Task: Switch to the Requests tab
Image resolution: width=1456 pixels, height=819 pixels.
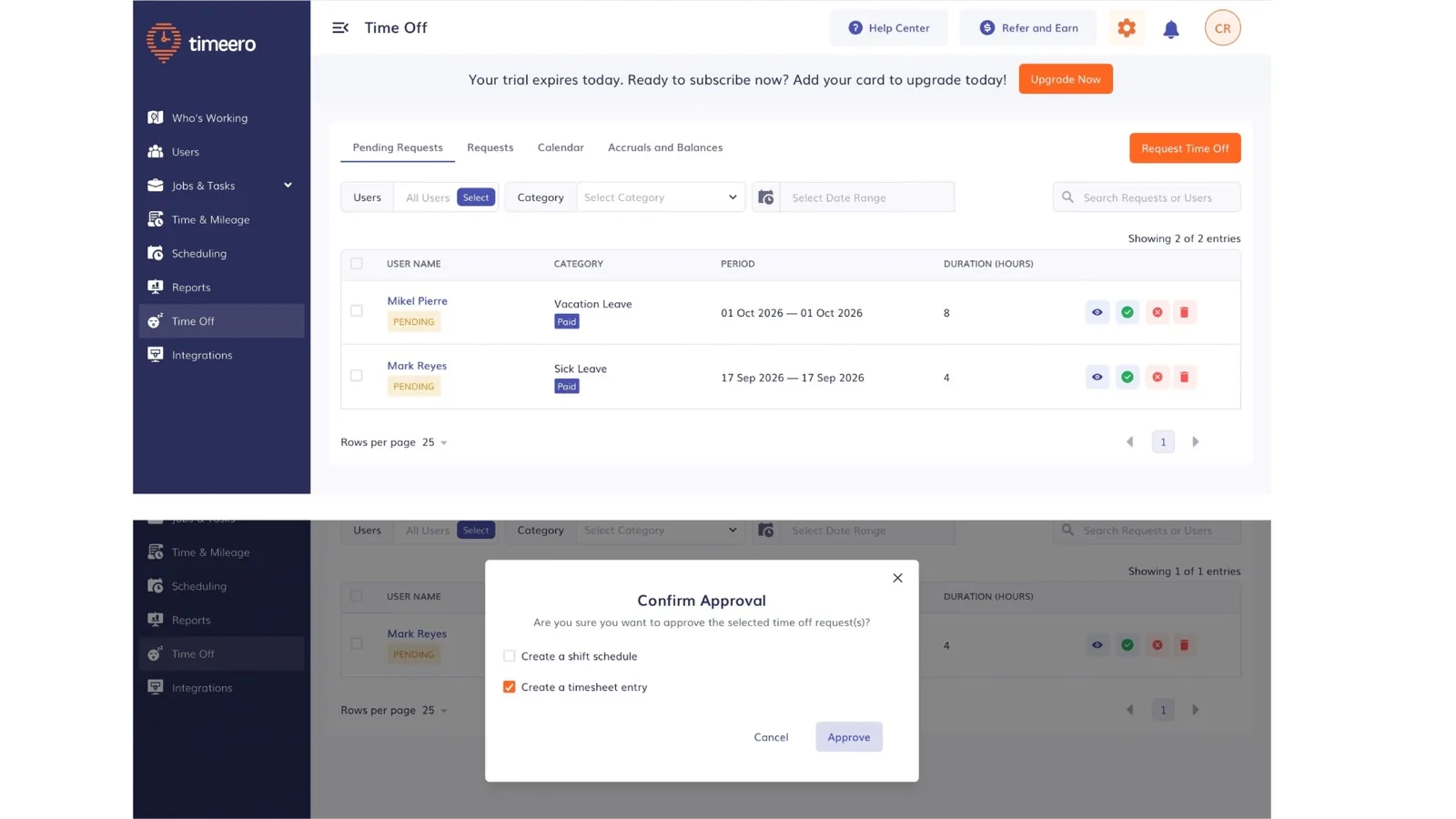Action: point(490,147)
